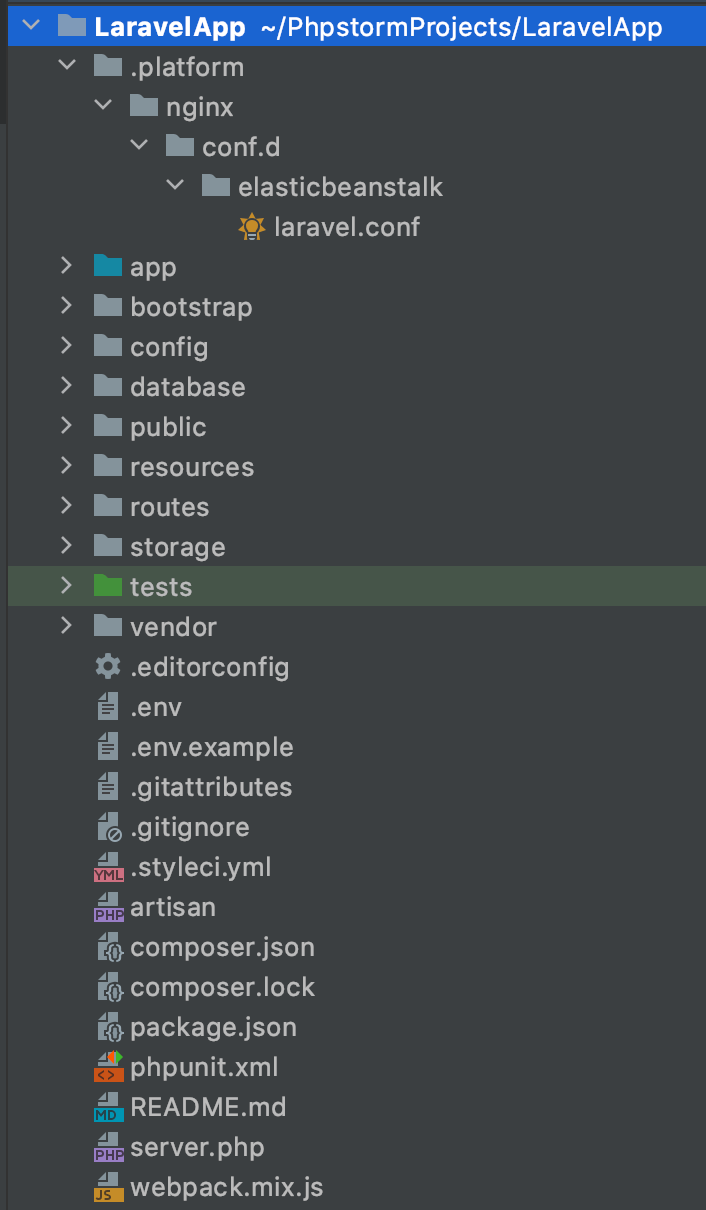Collapse the conf.d folder chevron
706x1210 pixels.
tap(139, 146)
